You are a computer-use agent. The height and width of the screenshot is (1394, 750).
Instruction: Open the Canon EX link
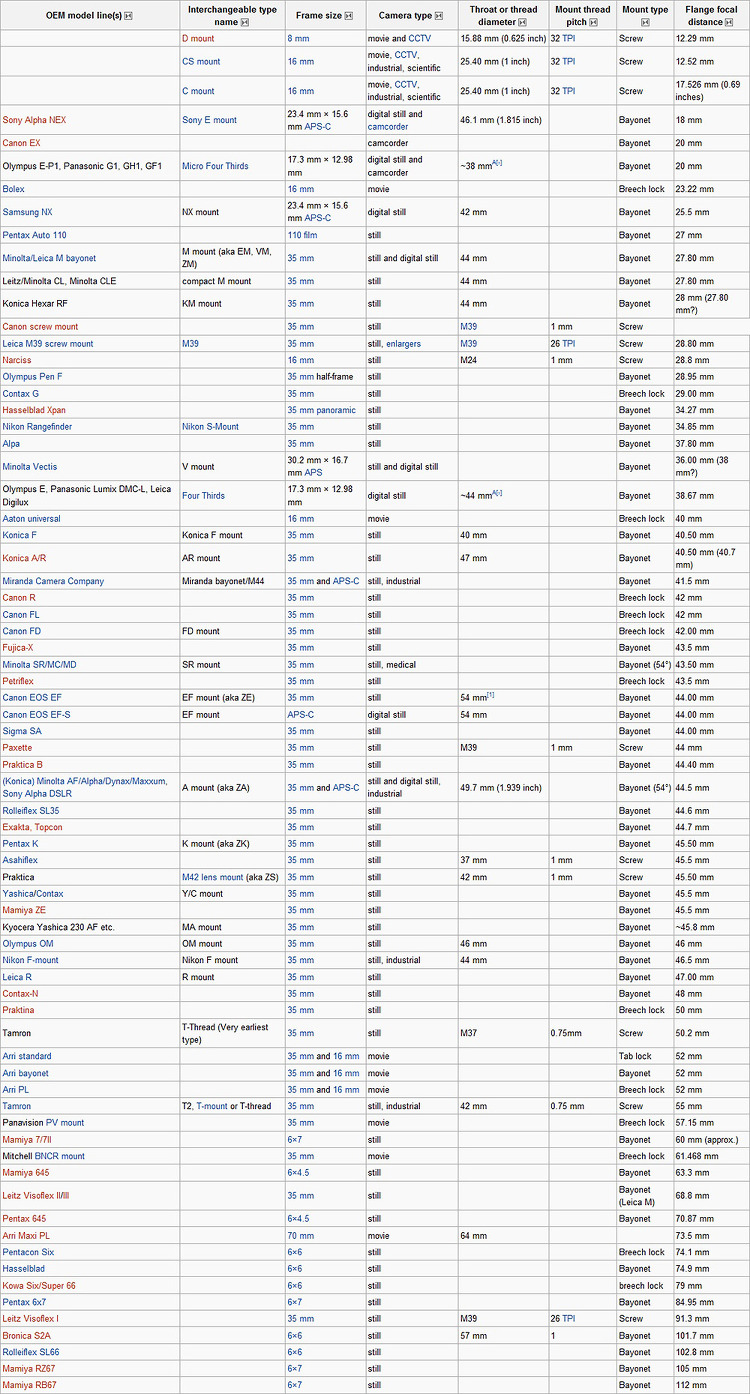coord(21,143)
